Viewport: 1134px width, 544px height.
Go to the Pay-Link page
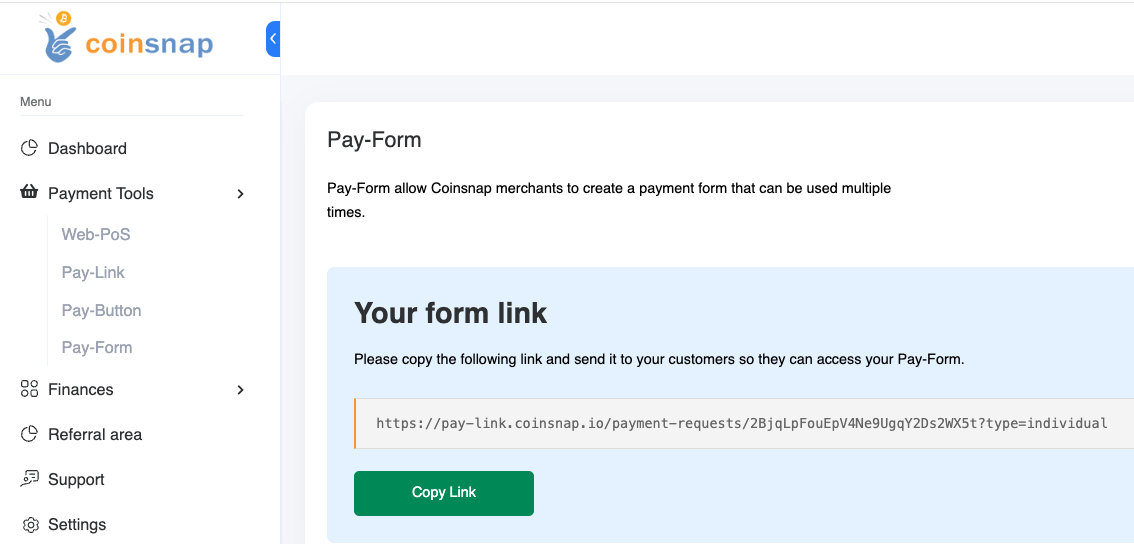93,272
